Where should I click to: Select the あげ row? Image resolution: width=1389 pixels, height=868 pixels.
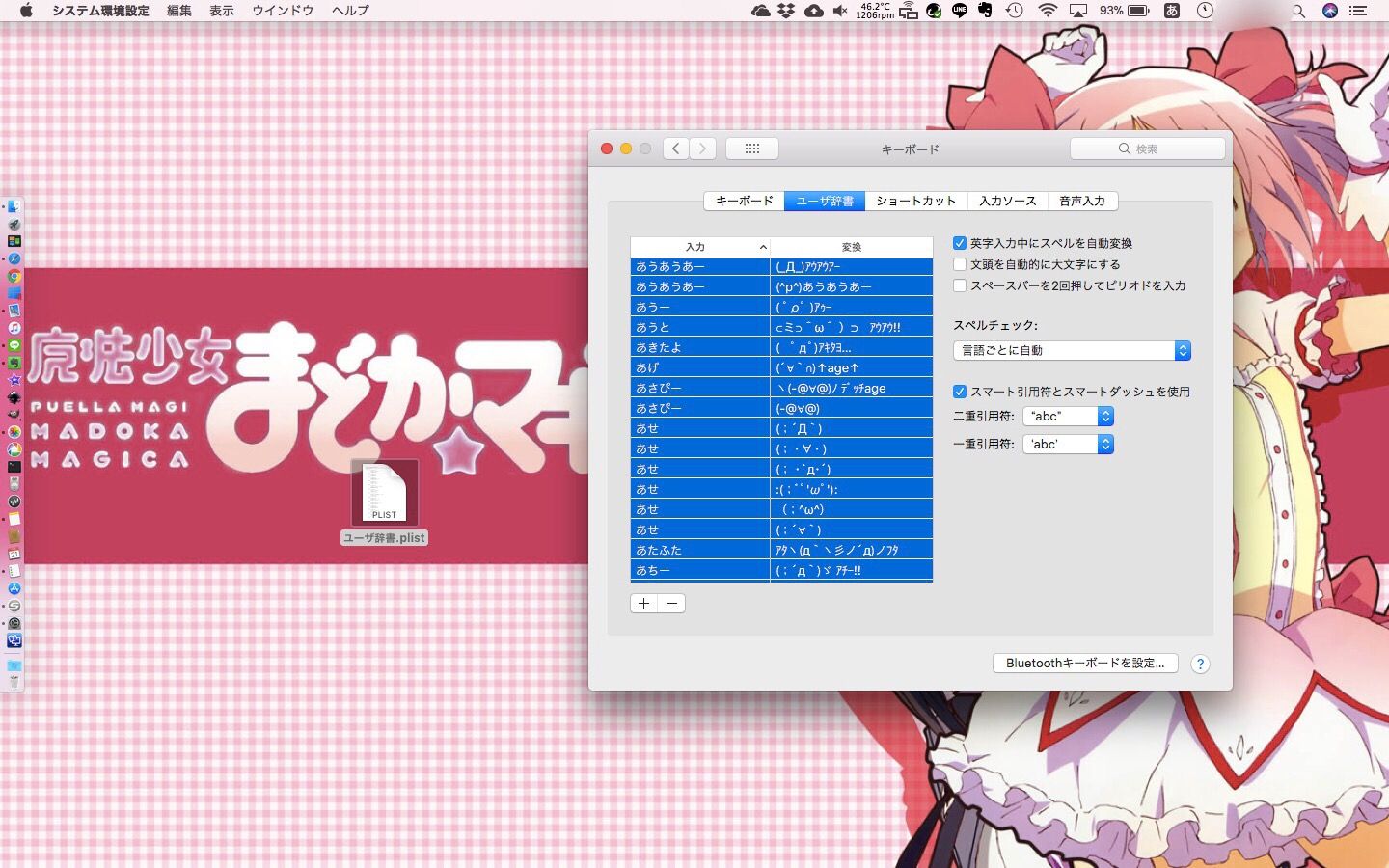pos(781,367)
